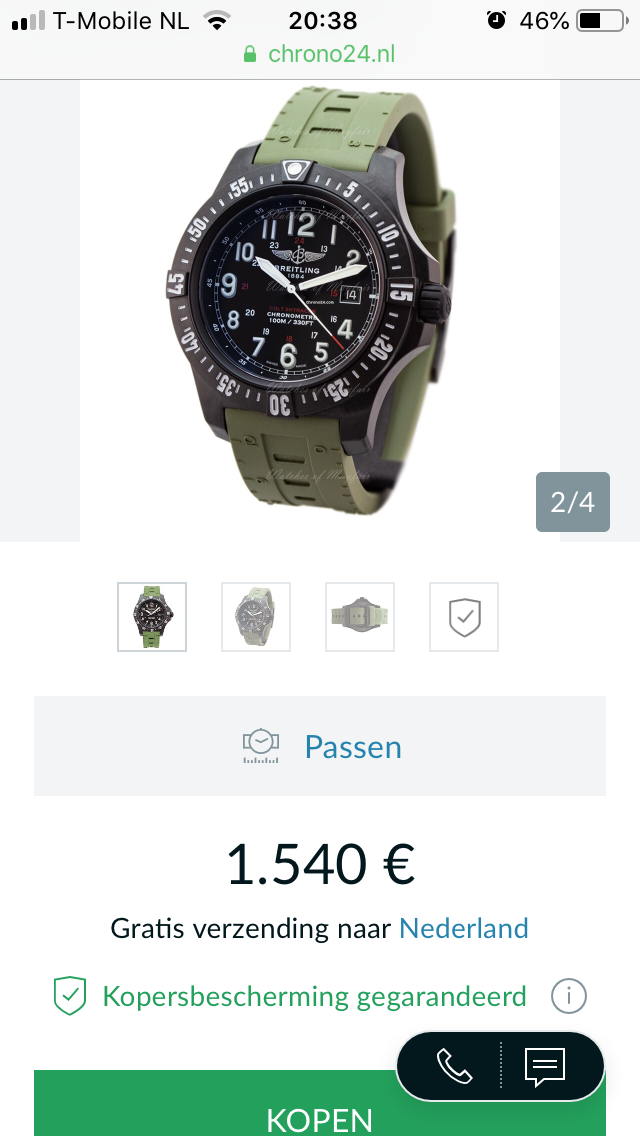The image size is (640, 1136).
Task: Tap the buyer protection info icon
Action: tap(568, 996)
